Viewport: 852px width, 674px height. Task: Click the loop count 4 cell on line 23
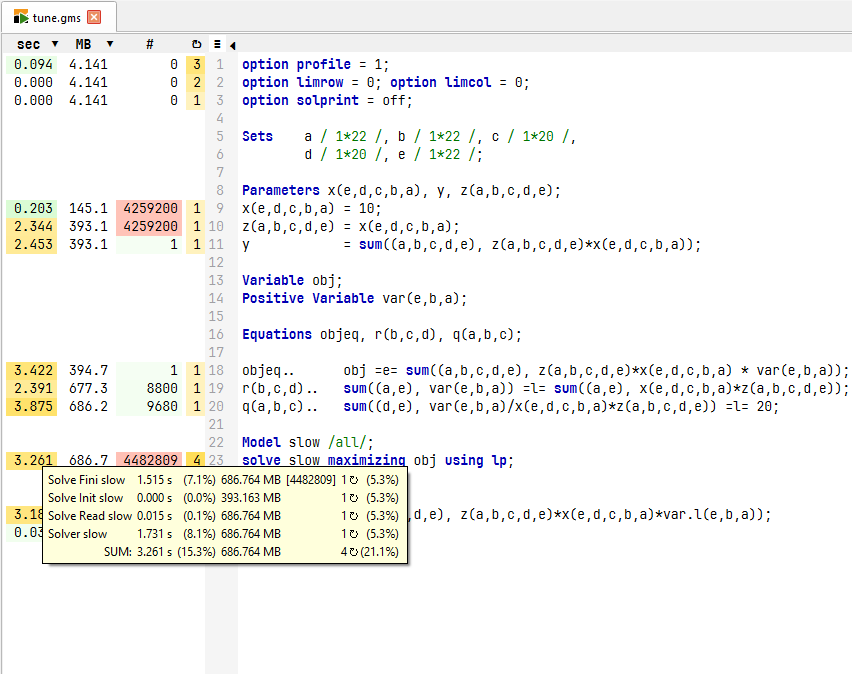click(196, 460)
